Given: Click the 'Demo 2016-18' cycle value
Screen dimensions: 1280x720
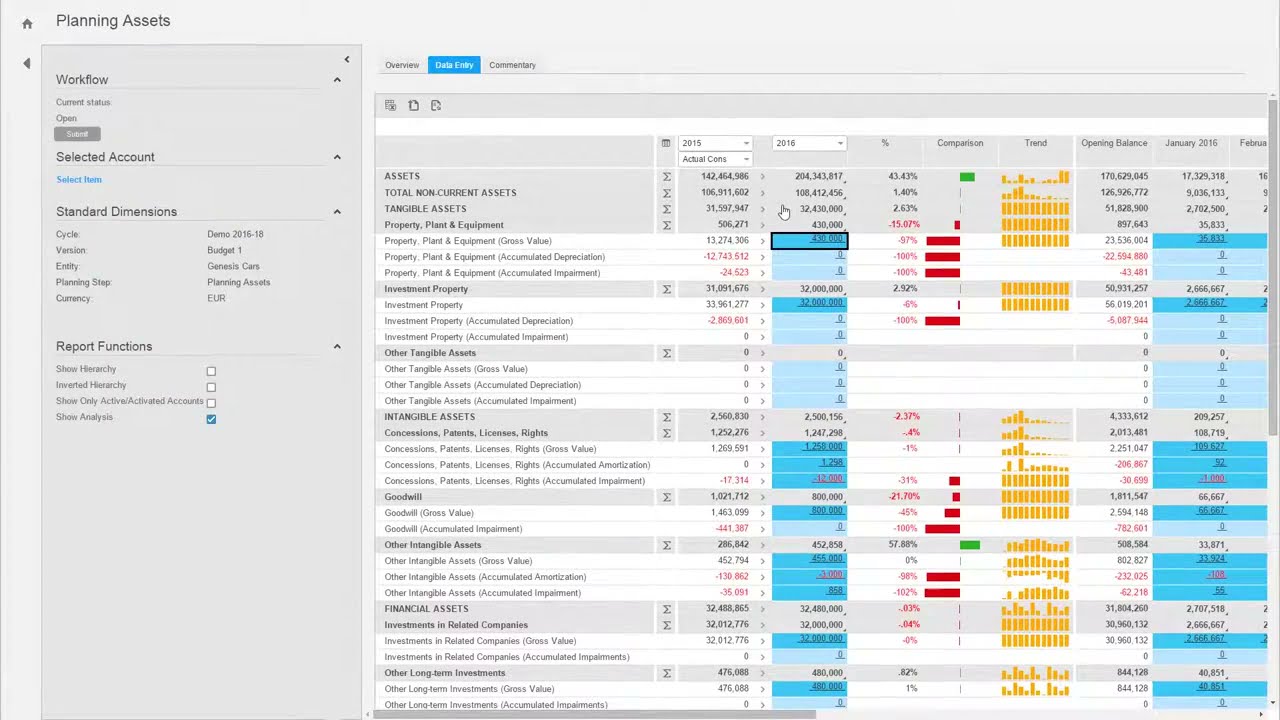Looking at the screenshot, I should (235, 235).
